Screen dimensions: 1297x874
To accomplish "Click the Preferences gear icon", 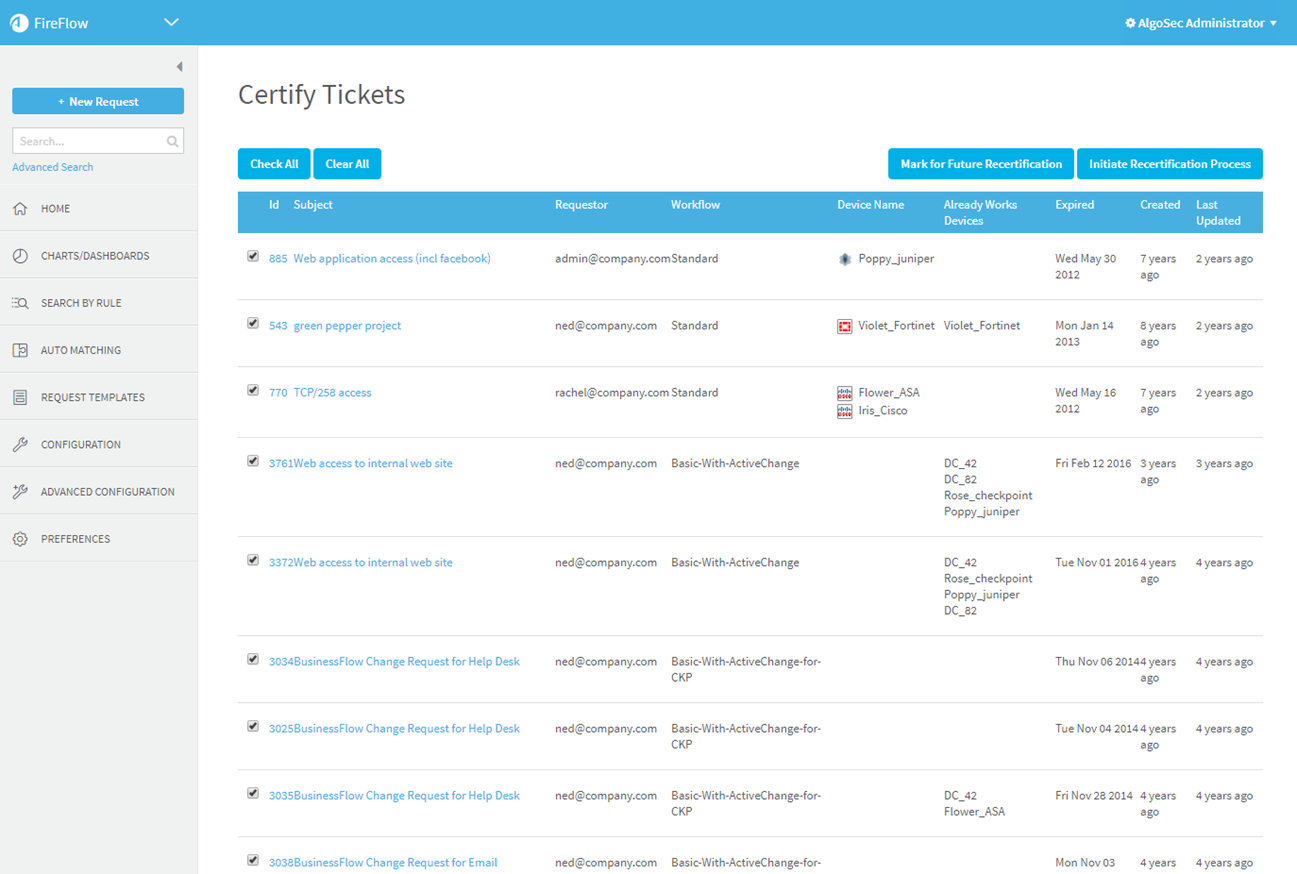I will click(x=20, y=539).
